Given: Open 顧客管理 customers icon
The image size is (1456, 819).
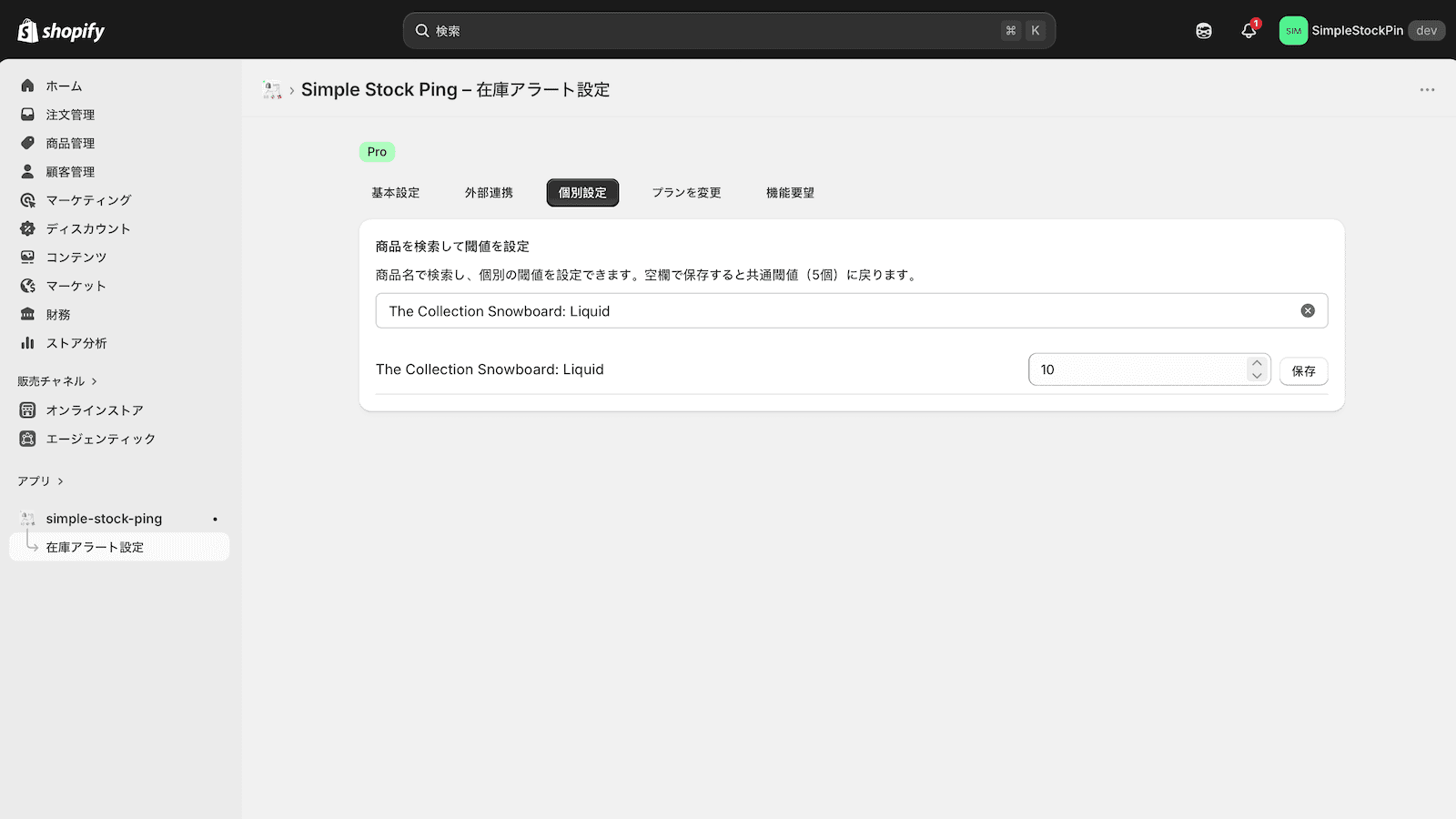Looking at the screenshot, I should 27,171.
